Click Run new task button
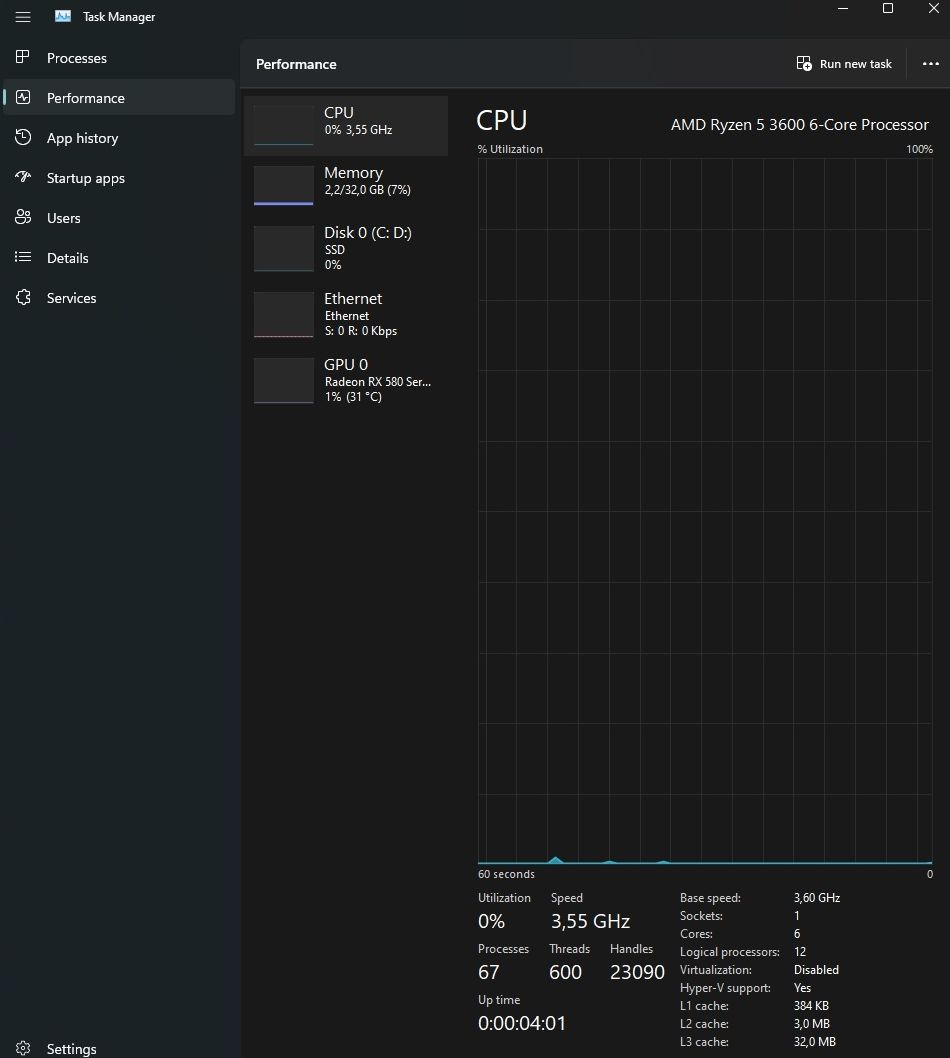The width and height of the screenshot is (950, 1058). pos(845,64)
